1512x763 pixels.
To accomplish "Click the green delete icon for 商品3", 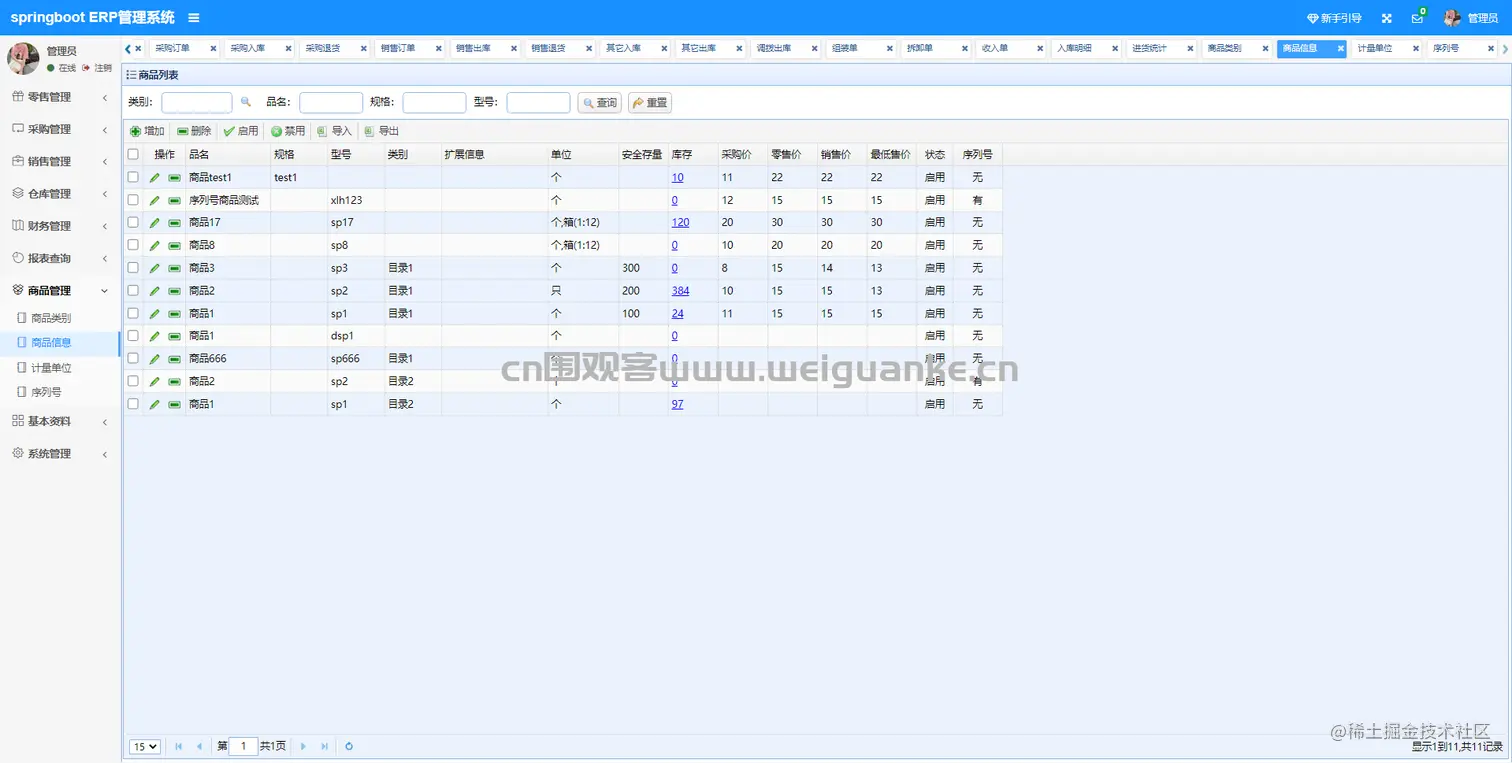I will [175, 268].
